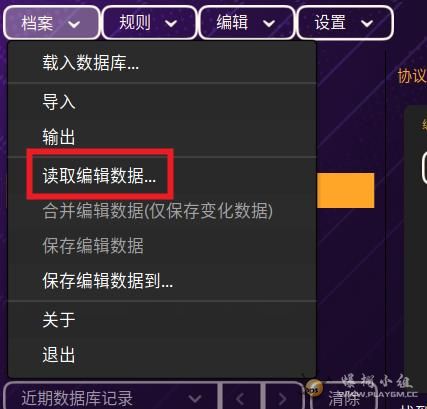Choose 退出 to quit the application
Image resolution: width=427 pixels, height=409 pixels.
[162, 354]
